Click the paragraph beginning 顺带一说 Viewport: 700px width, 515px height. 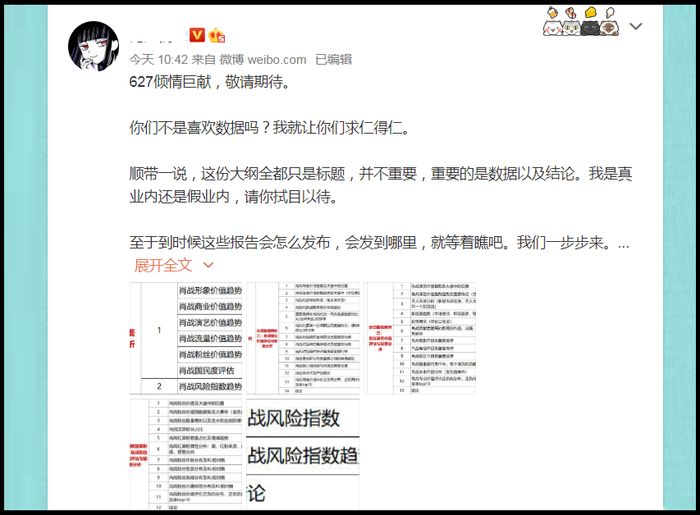[x=380, y=185]
